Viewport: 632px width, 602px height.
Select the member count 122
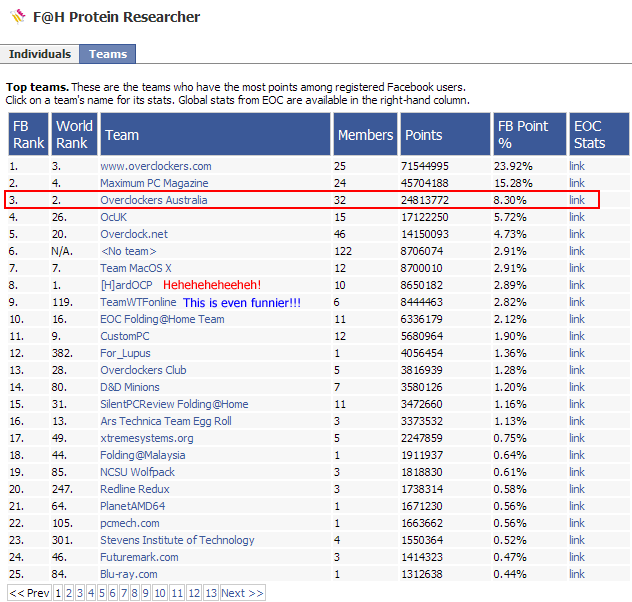(x=343, y=251)
